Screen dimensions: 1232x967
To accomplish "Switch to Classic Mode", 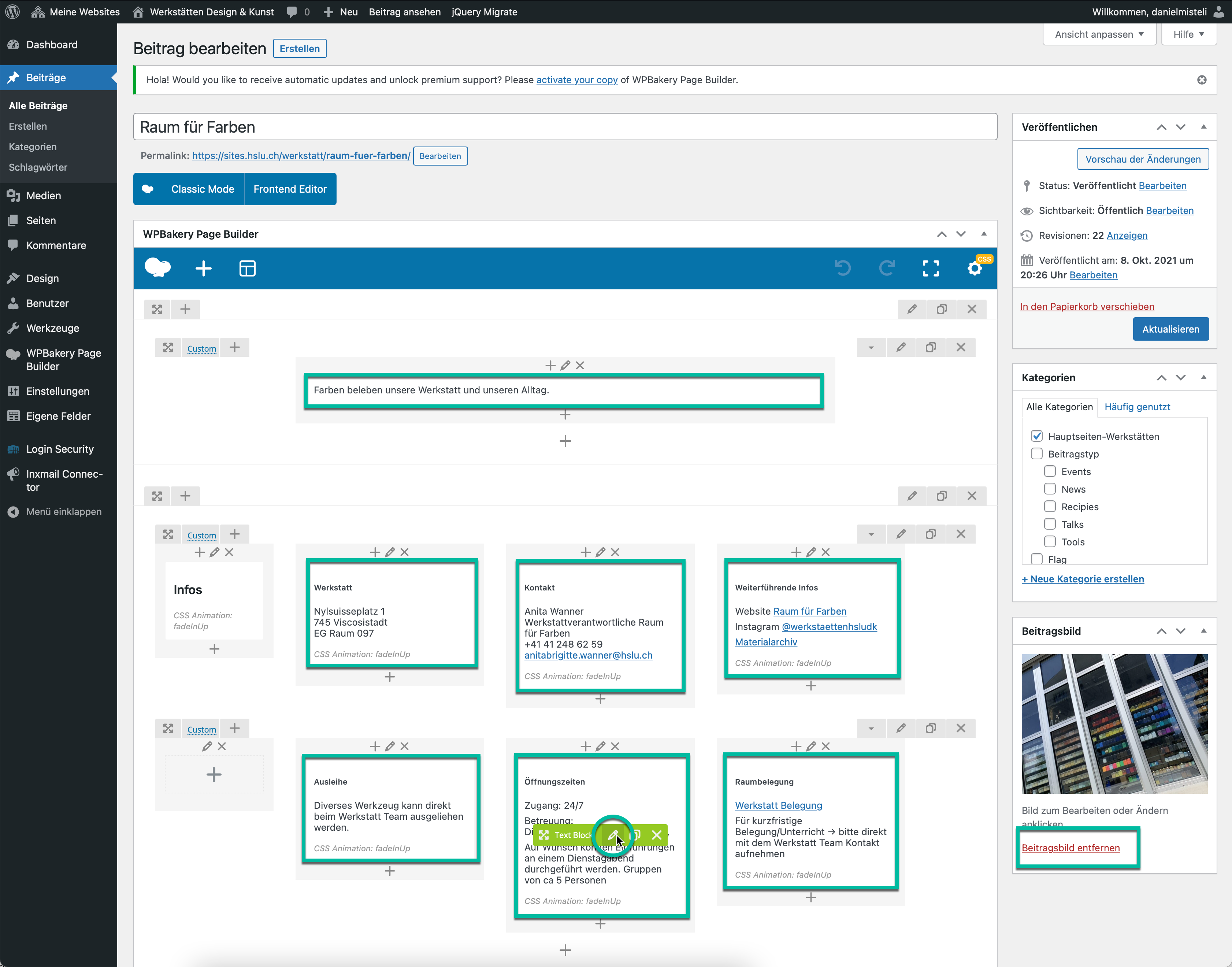I will pyautogui.click(x=203, y=189).
